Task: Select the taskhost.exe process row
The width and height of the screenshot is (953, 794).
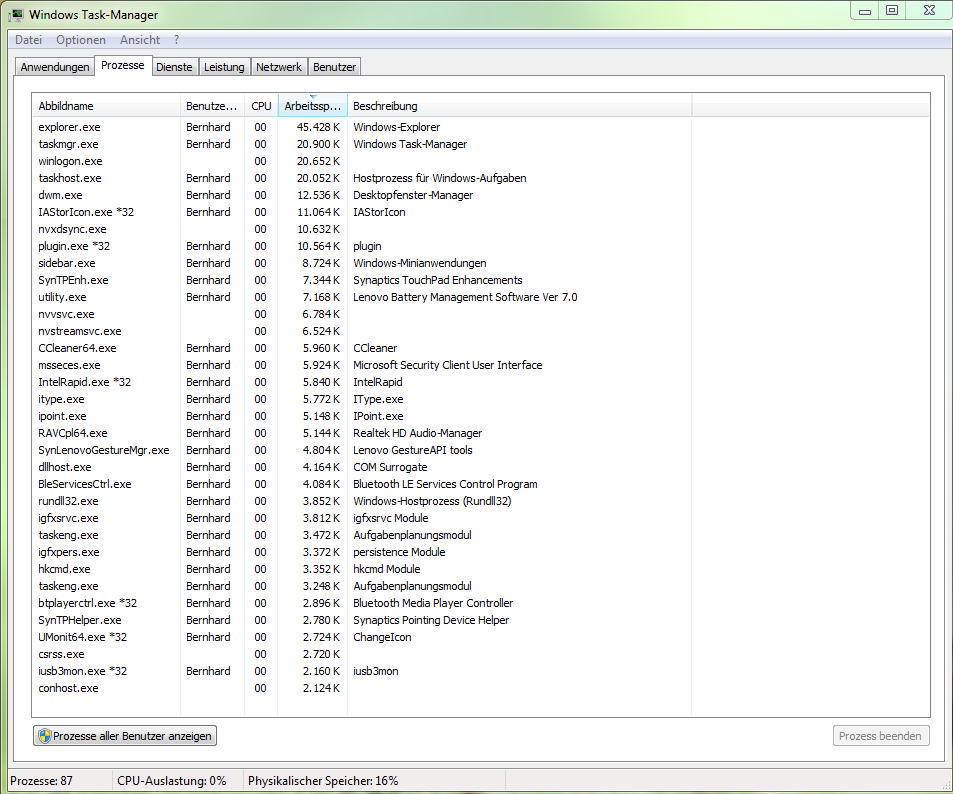Action: tap(362, 178)
